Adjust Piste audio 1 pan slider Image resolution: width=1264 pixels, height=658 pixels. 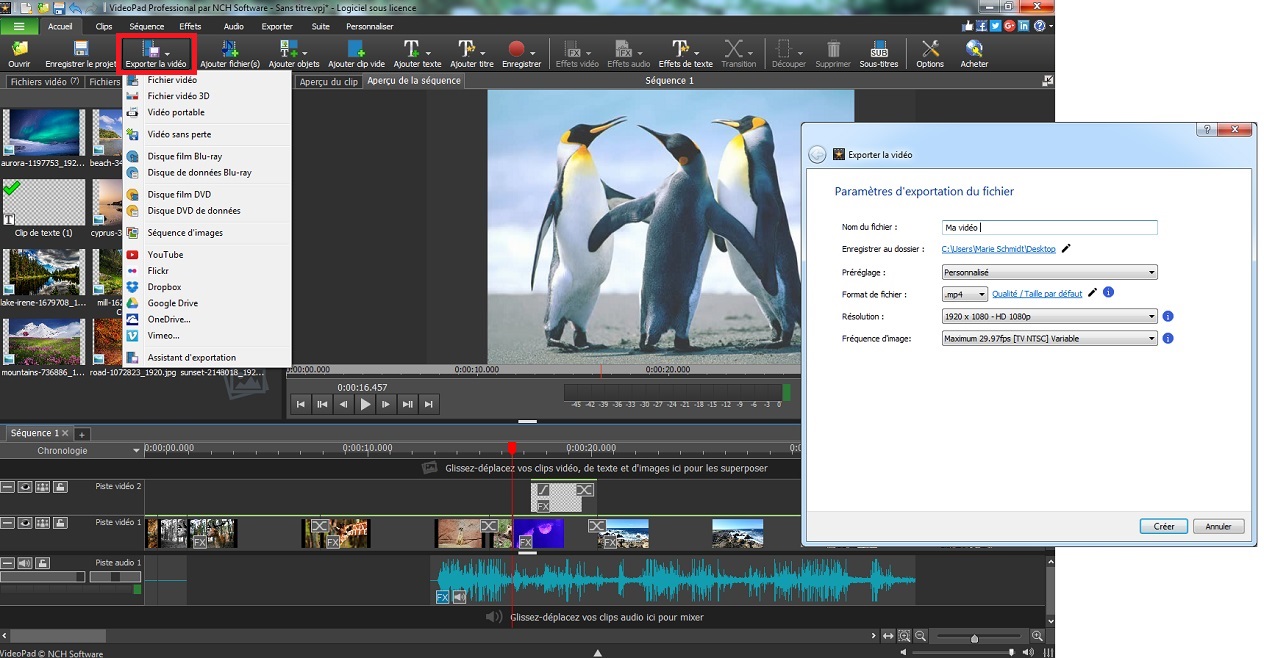pyautogui.click(x=114, y=577)
